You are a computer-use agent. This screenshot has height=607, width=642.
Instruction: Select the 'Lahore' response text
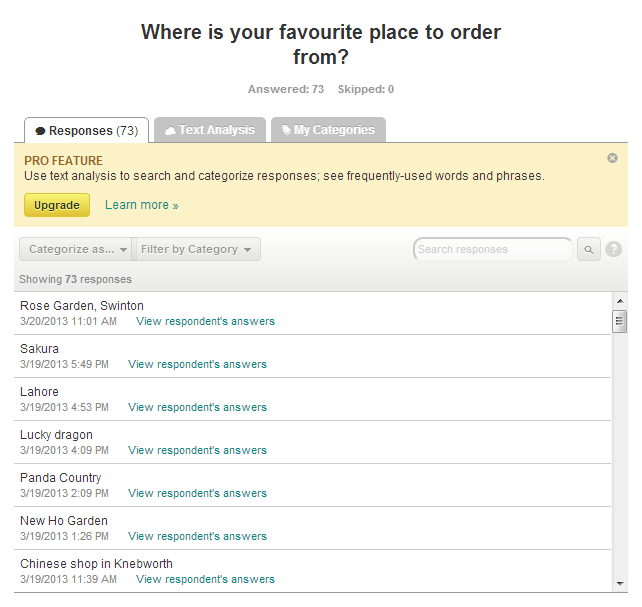[x=39, y=392]
